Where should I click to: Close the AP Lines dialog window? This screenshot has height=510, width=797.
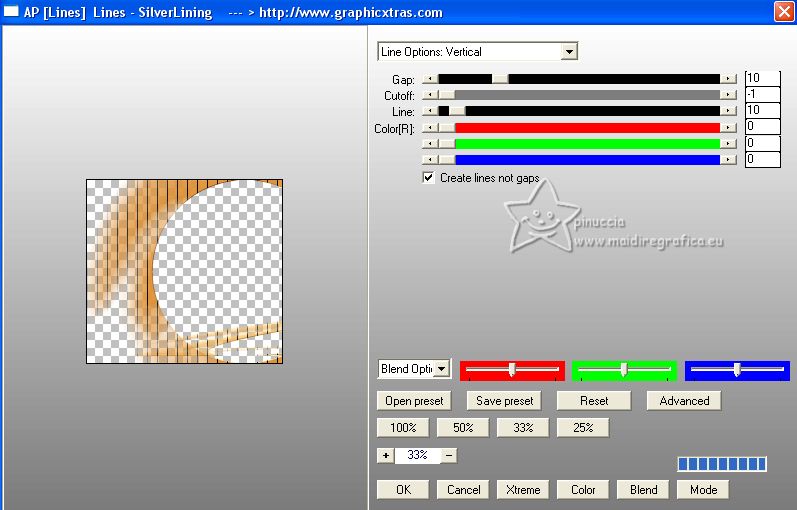[784, 11]
